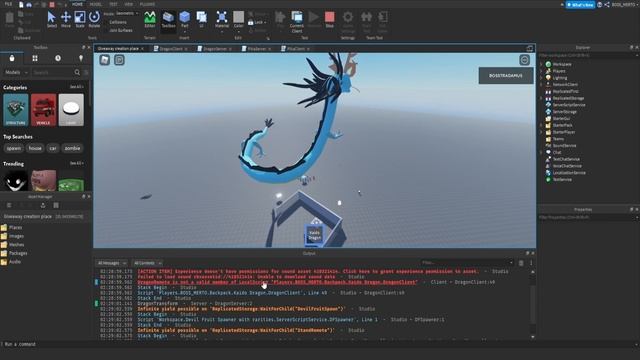Click the Toolbox search input field
The image size is (640, 360).
point(53,72)
